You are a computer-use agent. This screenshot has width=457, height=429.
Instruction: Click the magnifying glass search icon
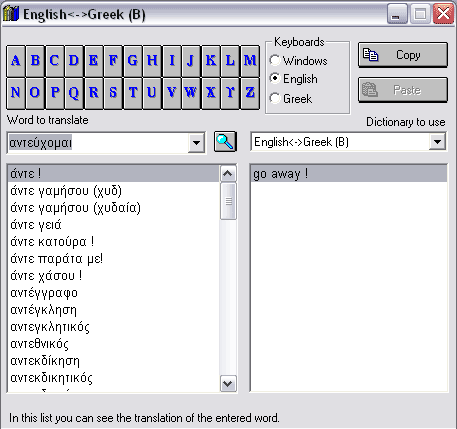click(x=225, y=142)
